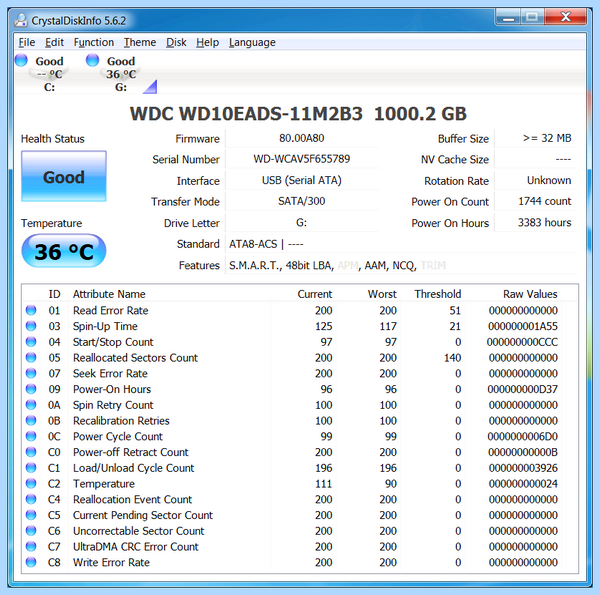
Task: Open the Help menu
Action: [x=207, y=42]
